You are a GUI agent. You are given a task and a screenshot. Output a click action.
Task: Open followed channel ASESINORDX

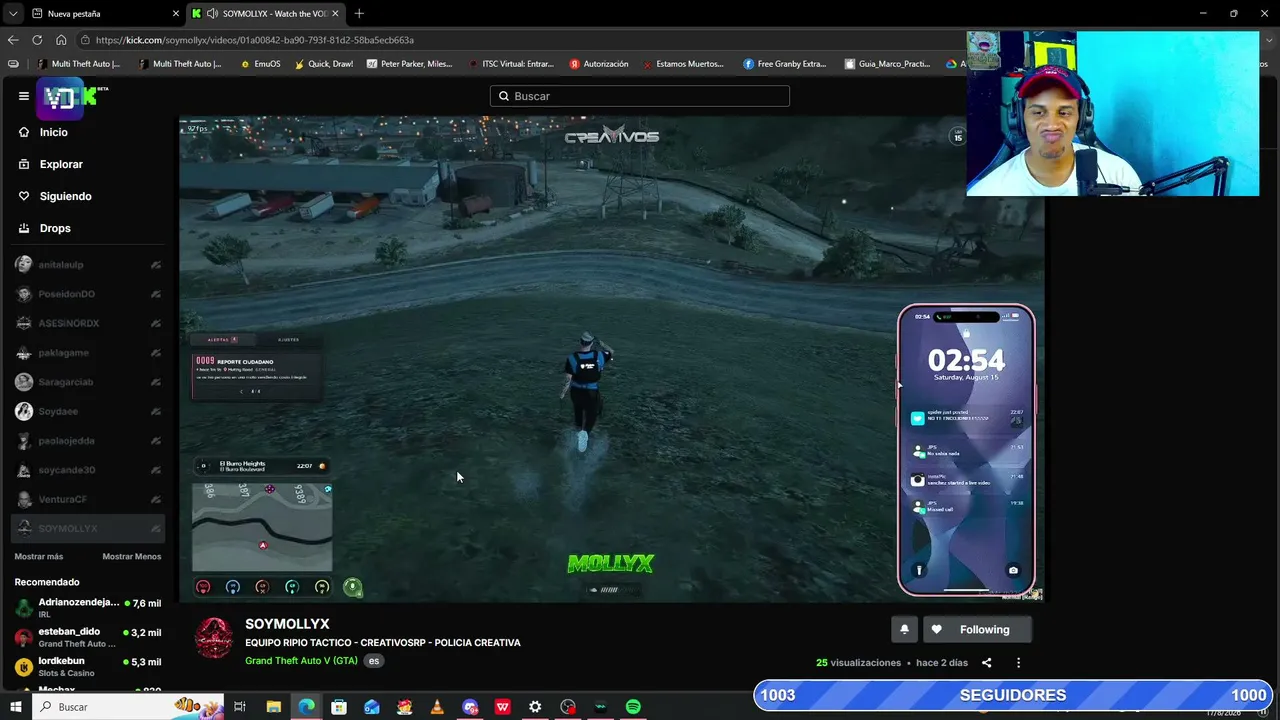(x=88, y=323)
